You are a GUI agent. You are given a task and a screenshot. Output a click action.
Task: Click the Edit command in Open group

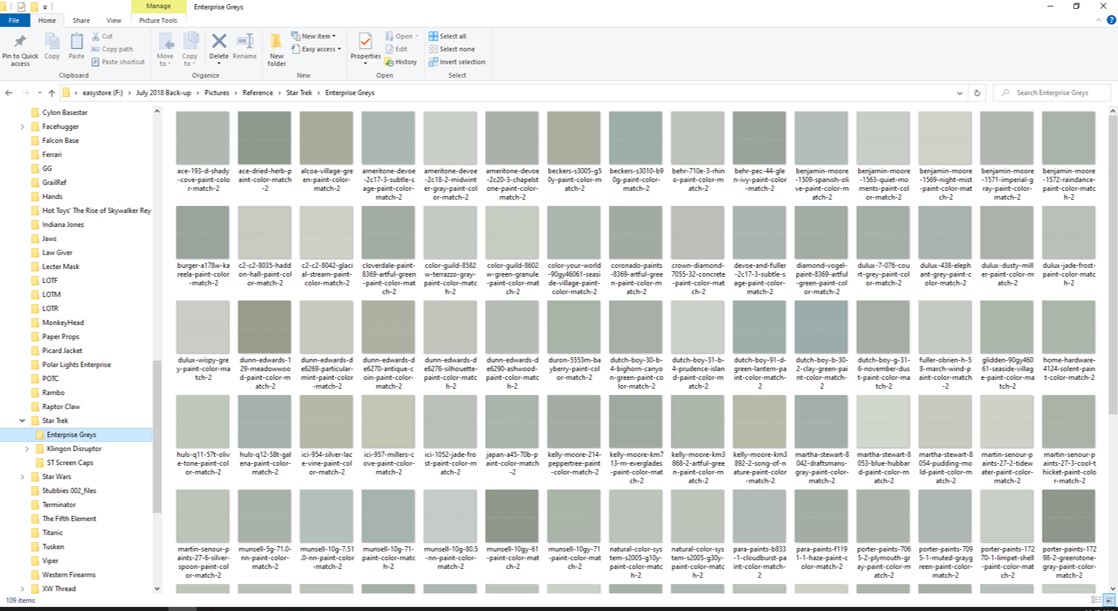point(396,49)
